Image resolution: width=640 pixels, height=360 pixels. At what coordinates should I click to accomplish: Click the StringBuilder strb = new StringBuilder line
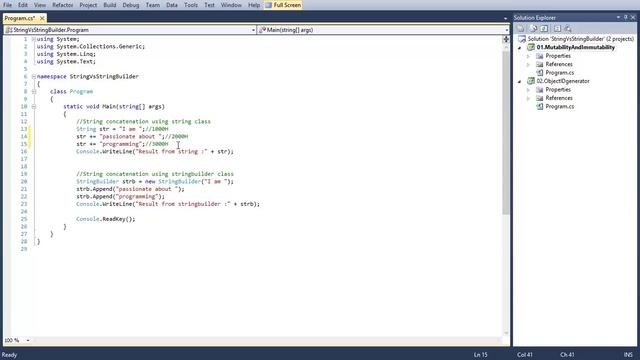pyautogui.click(x=155, y=182)
